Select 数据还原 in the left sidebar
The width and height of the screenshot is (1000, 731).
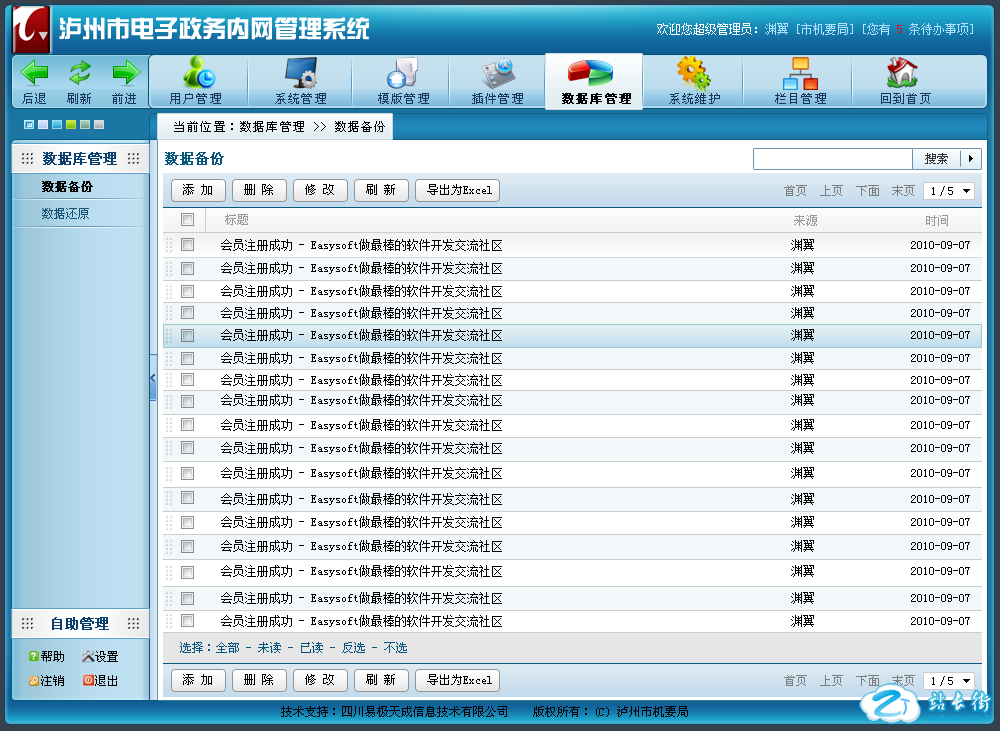pos(66,213)
